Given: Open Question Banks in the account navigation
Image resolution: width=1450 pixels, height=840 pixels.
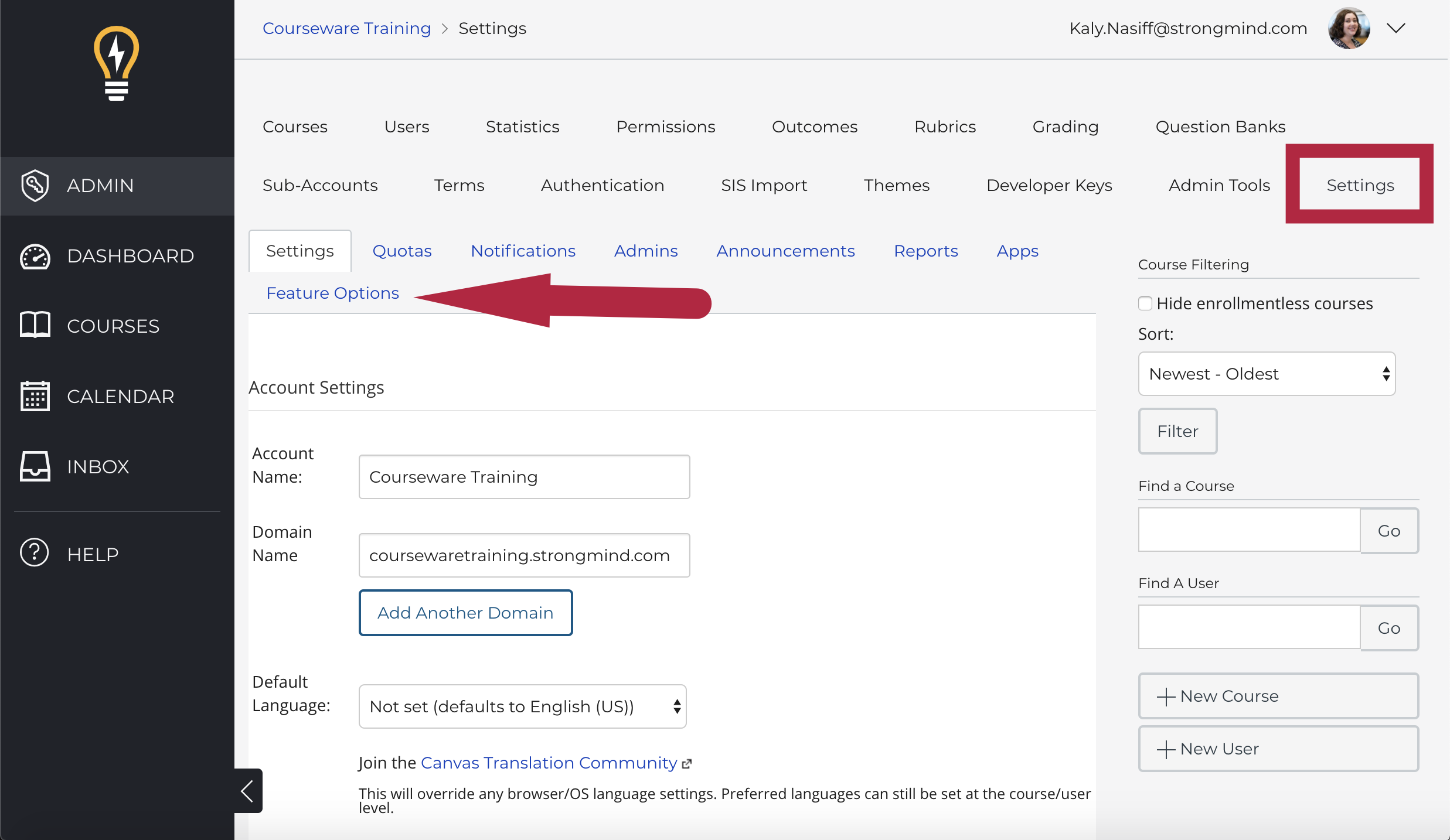Looking at the screenshot, I should (1220, 127).
